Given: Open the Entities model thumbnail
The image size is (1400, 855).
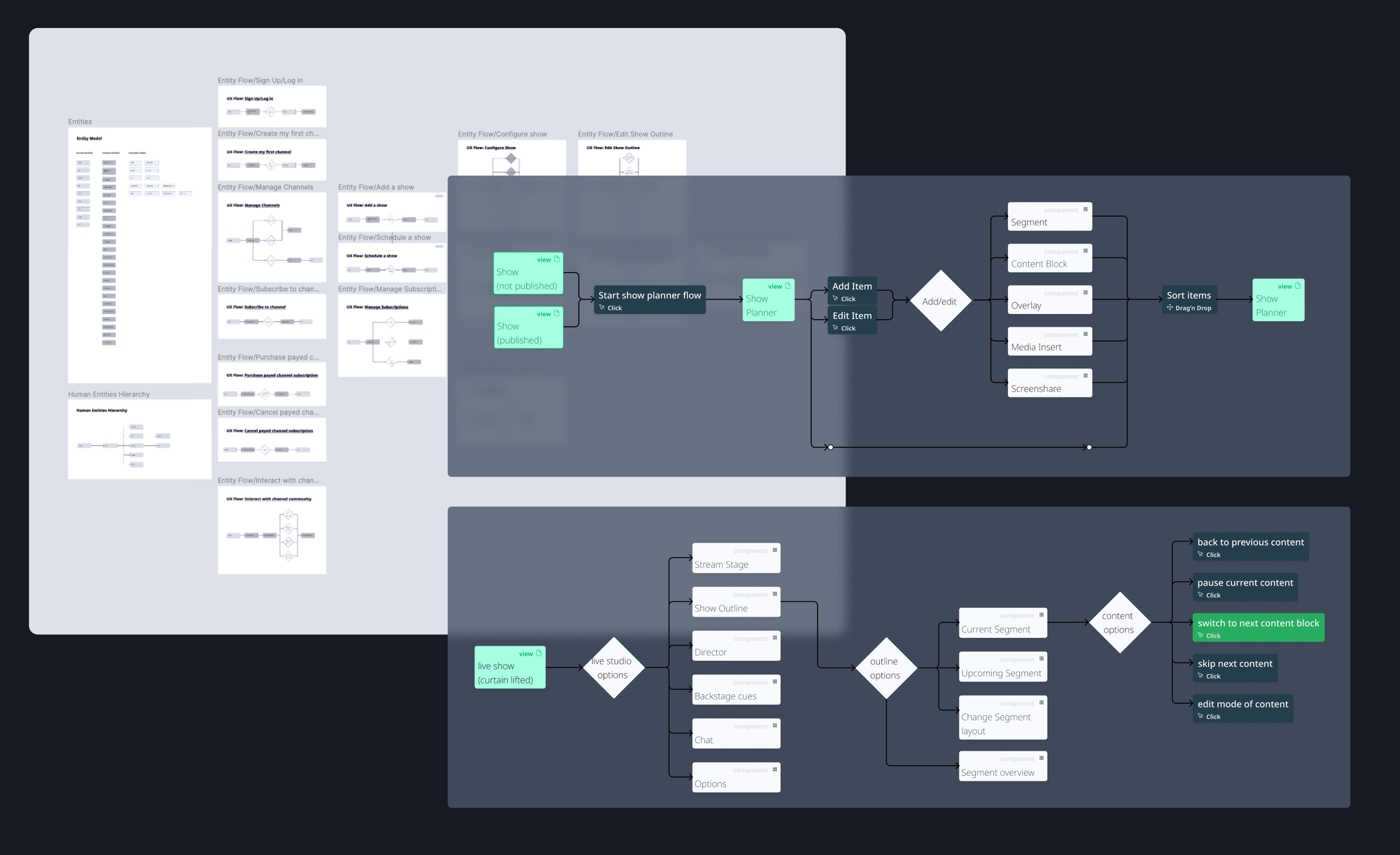Looking at the screenshot, I should pyautogui.click(x=139, y=255).
